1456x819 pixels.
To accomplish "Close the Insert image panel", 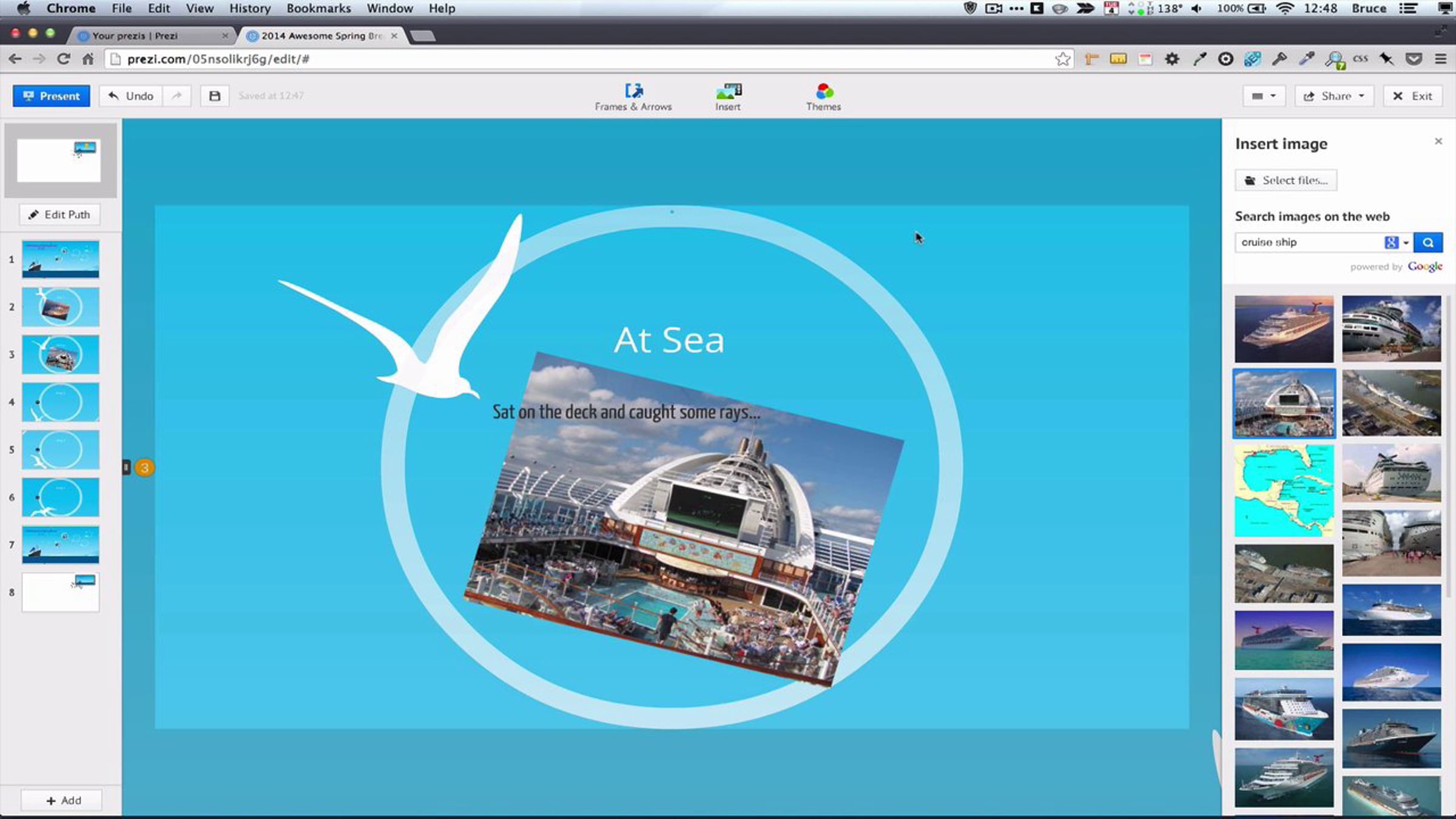I will click(x=1438, y=141).
